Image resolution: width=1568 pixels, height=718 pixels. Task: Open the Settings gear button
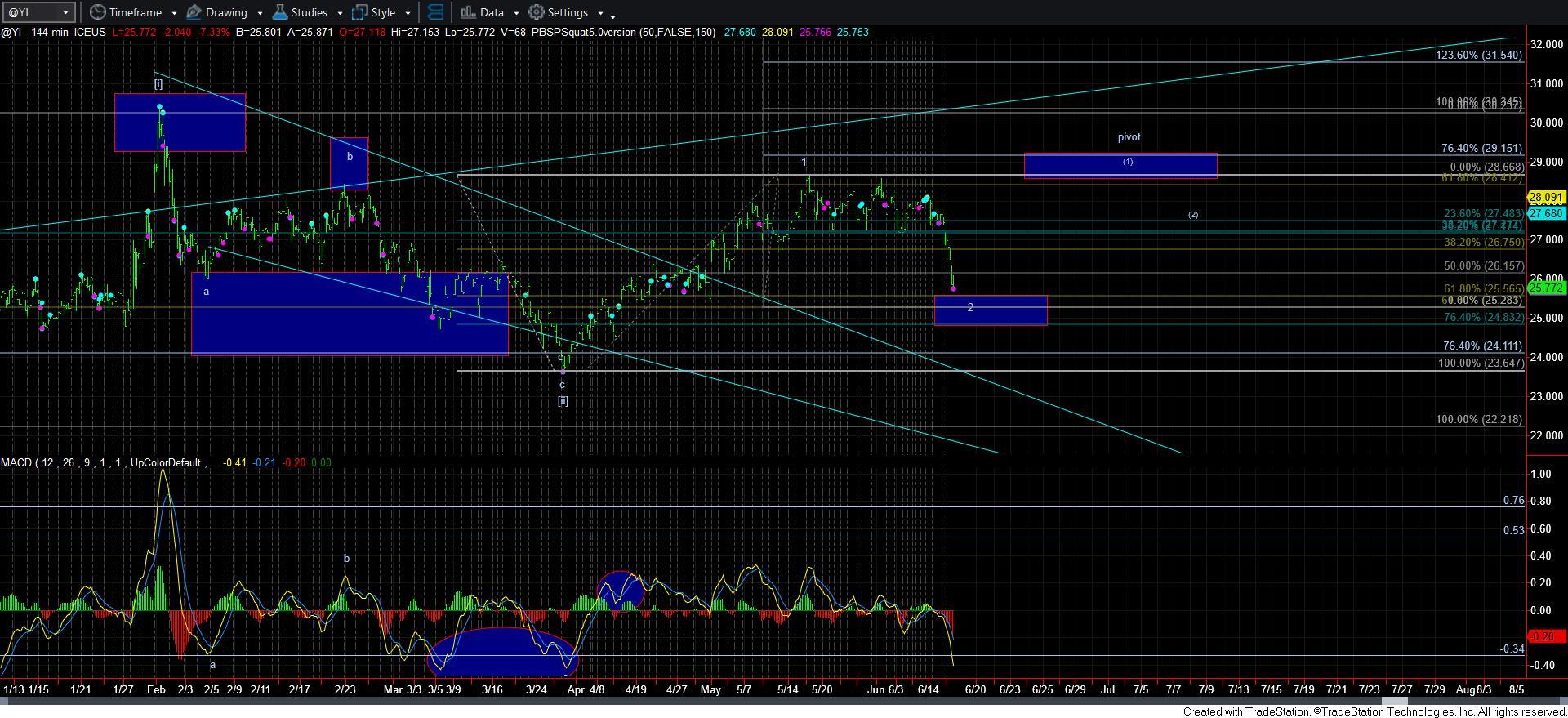(558, 12)
